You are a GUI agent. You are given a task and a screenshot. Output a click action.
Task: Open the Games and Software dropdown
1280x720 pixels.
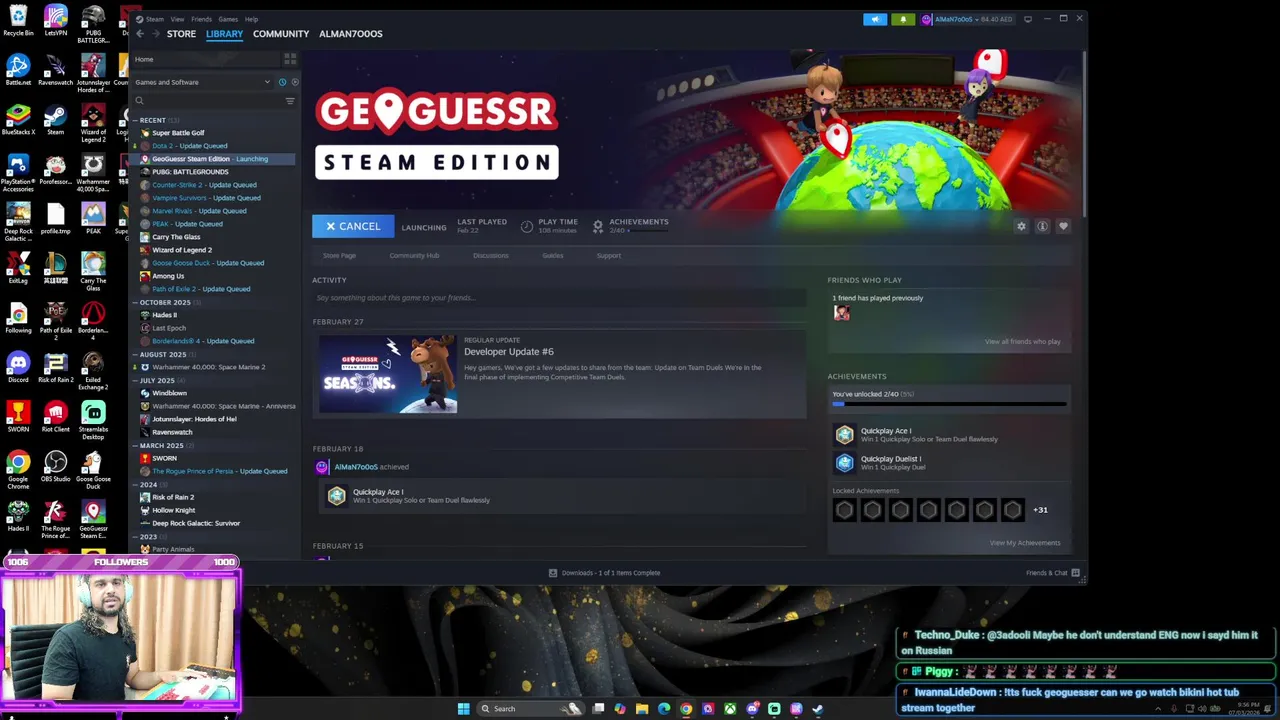[x=202, y=82]
